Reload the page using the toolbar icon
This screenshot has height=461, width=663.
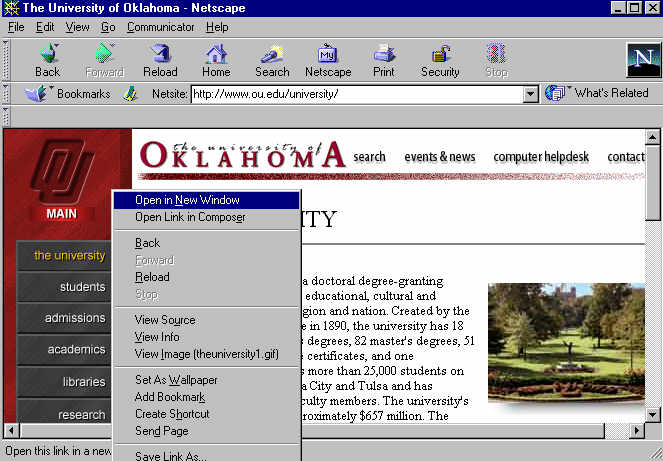[x=160, y=53]
